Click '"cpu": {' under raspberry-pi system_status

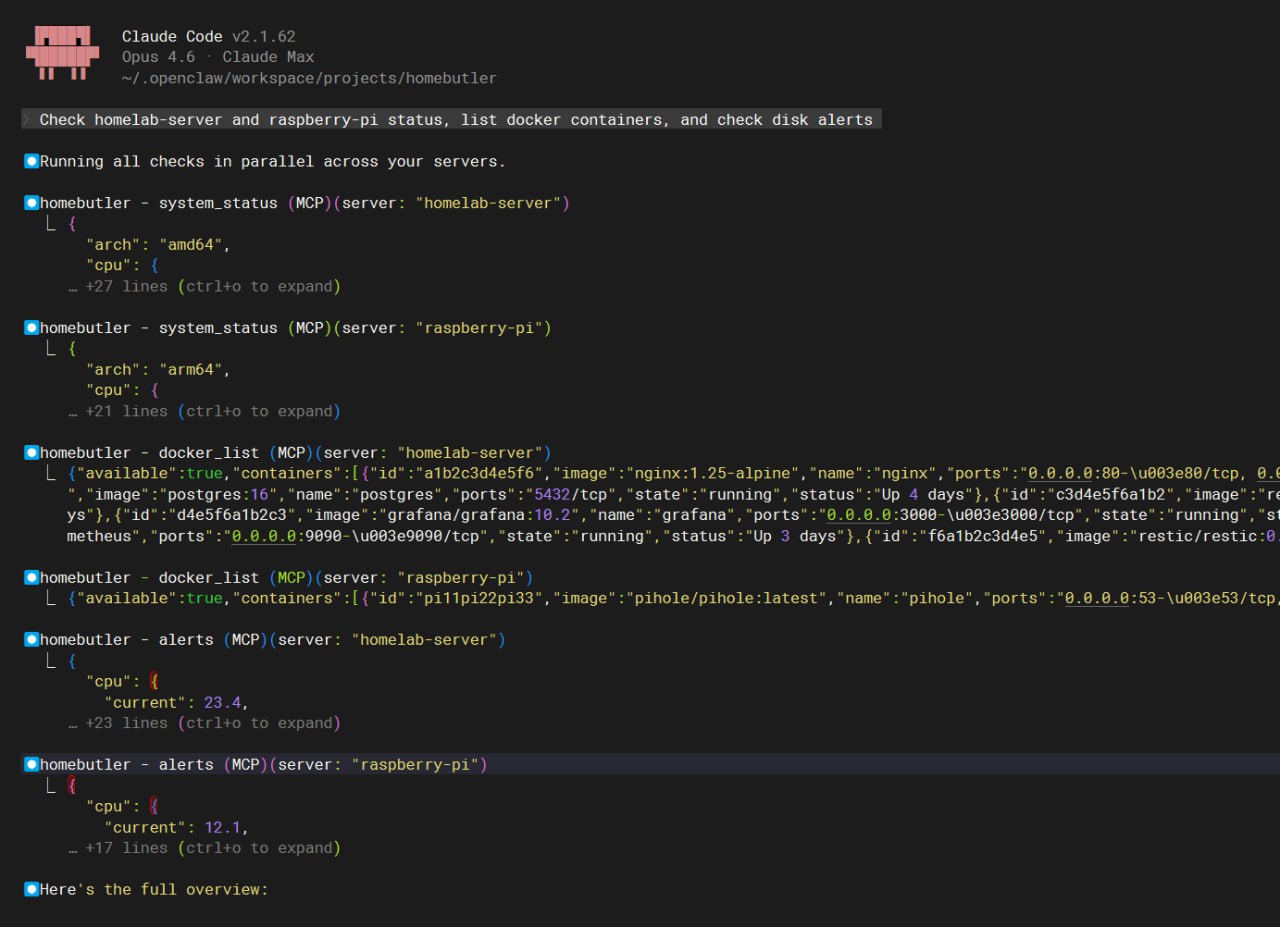pos(122,391)
